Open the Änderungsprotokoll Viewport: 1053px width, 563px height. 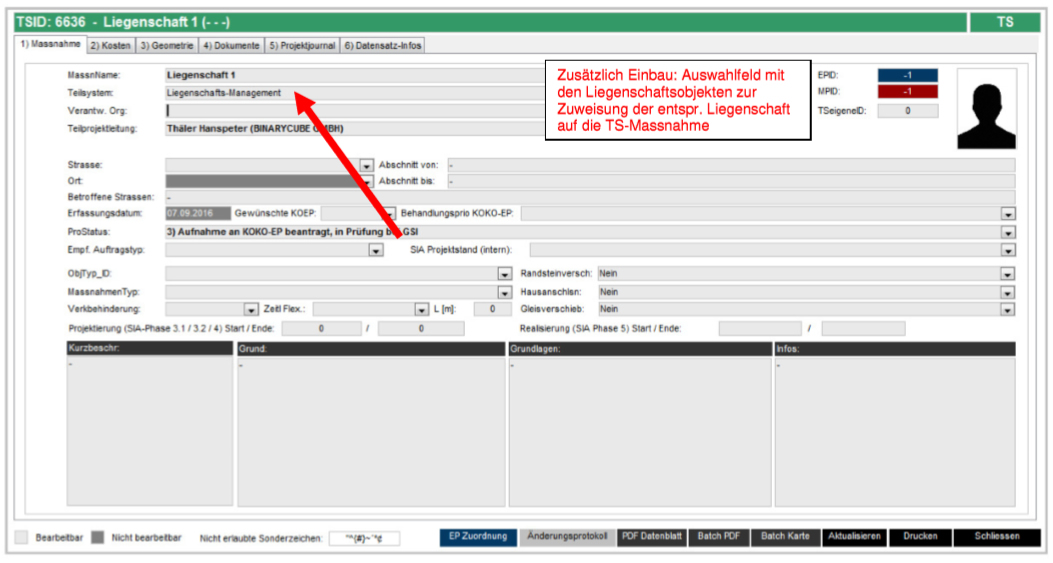click(x=567, y=537)
